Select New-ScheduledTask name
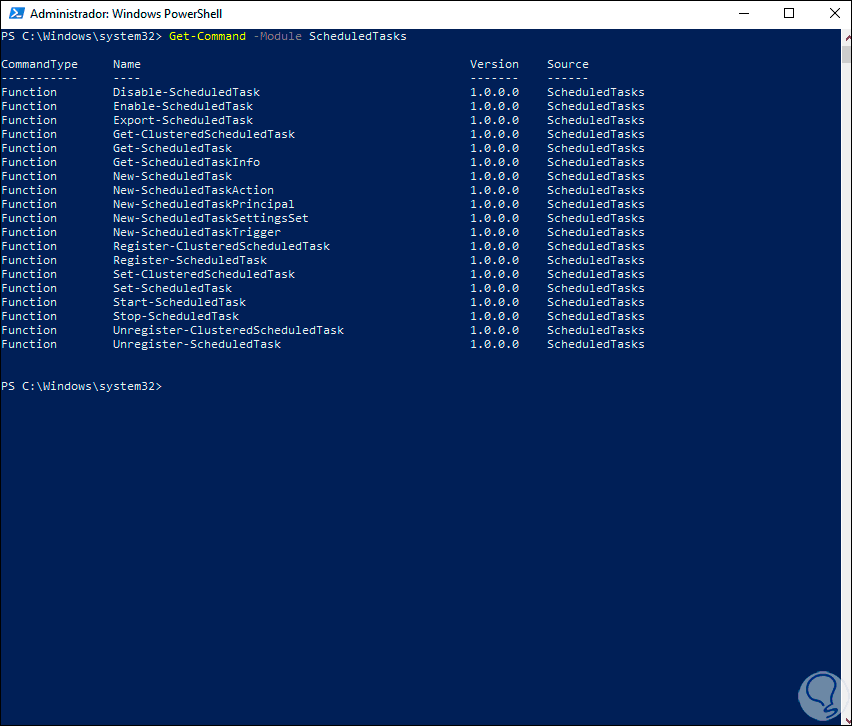The height and width of the screenshot is (726, 852). pos(172,177)
